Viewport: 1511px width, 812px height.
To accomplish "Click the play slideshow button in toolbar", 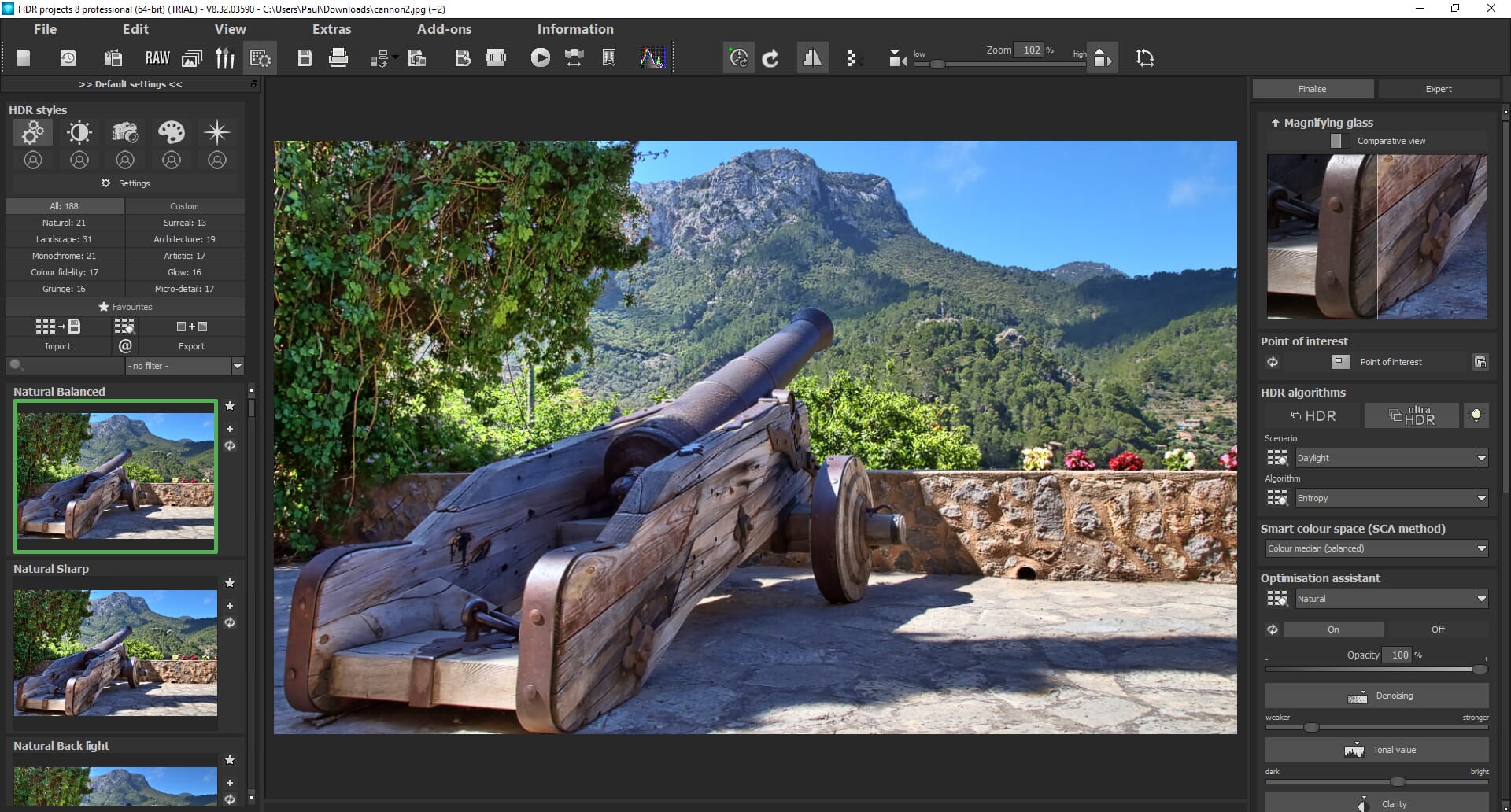I will point(541,57).
